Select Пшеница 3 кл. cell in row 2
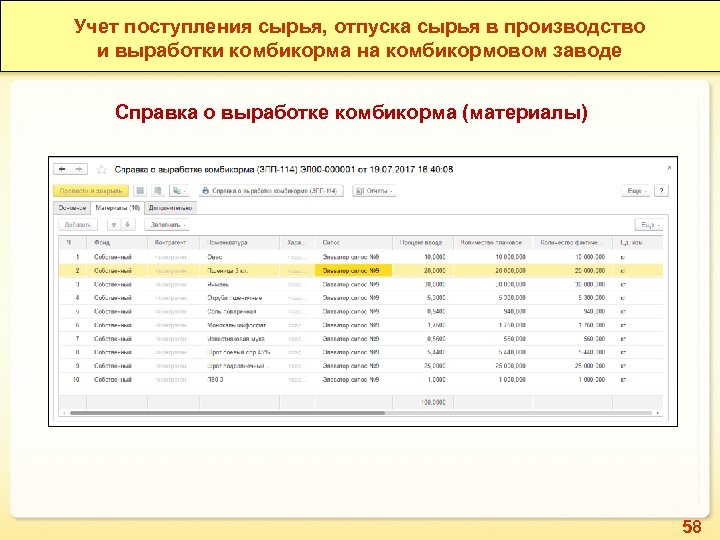Image resolution: width=720 pixels, height=540 pixels. pyautogui.click(x=239, y=271)
